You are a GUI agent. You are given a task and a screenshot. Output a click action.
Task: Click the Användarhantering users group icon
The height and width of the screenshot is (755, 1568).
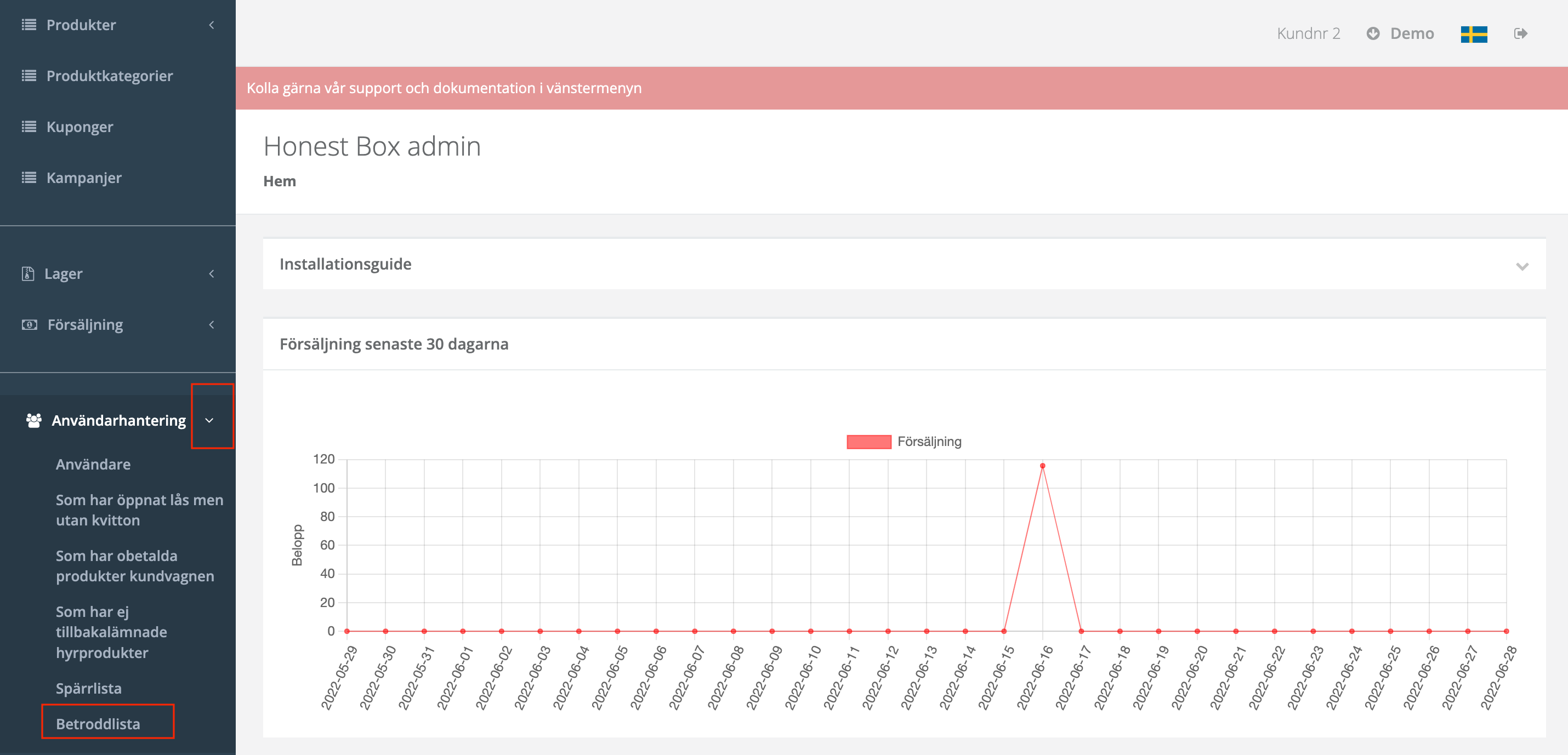(33, 420)
